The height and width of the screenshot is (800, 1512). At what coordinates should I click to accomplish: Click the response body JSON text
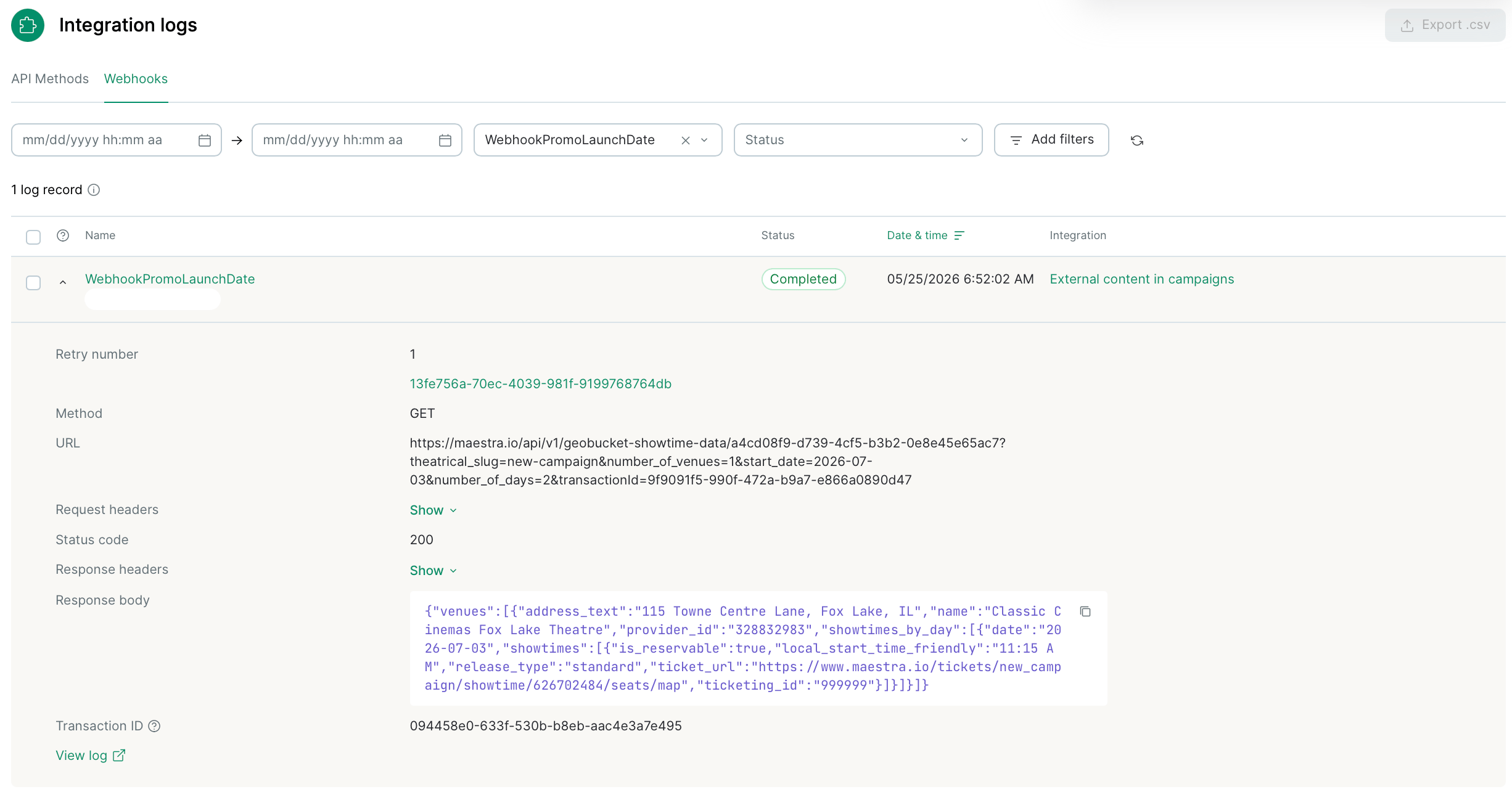[x=742, y=648]
